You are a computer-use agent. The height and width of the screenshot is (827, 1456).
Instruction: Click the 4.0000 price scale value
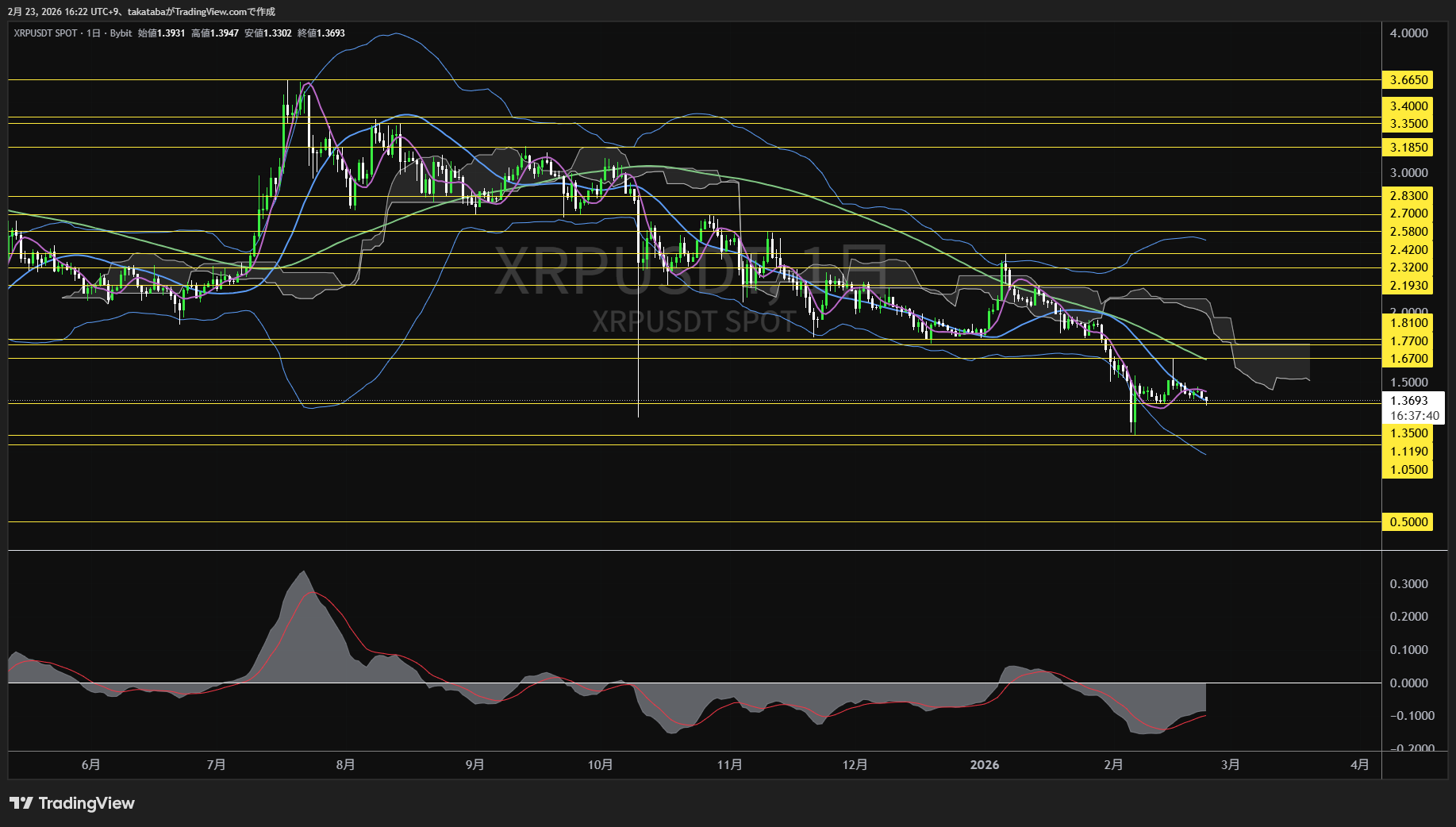1408,33
